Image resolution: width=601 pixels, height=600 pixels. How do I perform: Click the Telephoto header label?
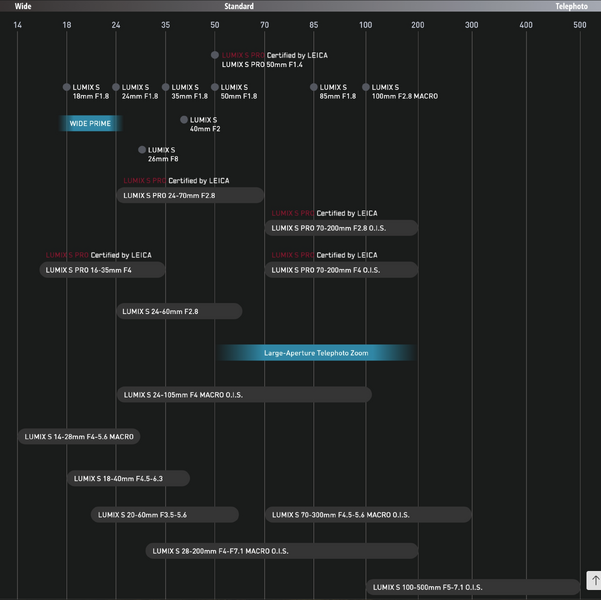[571, 6]
